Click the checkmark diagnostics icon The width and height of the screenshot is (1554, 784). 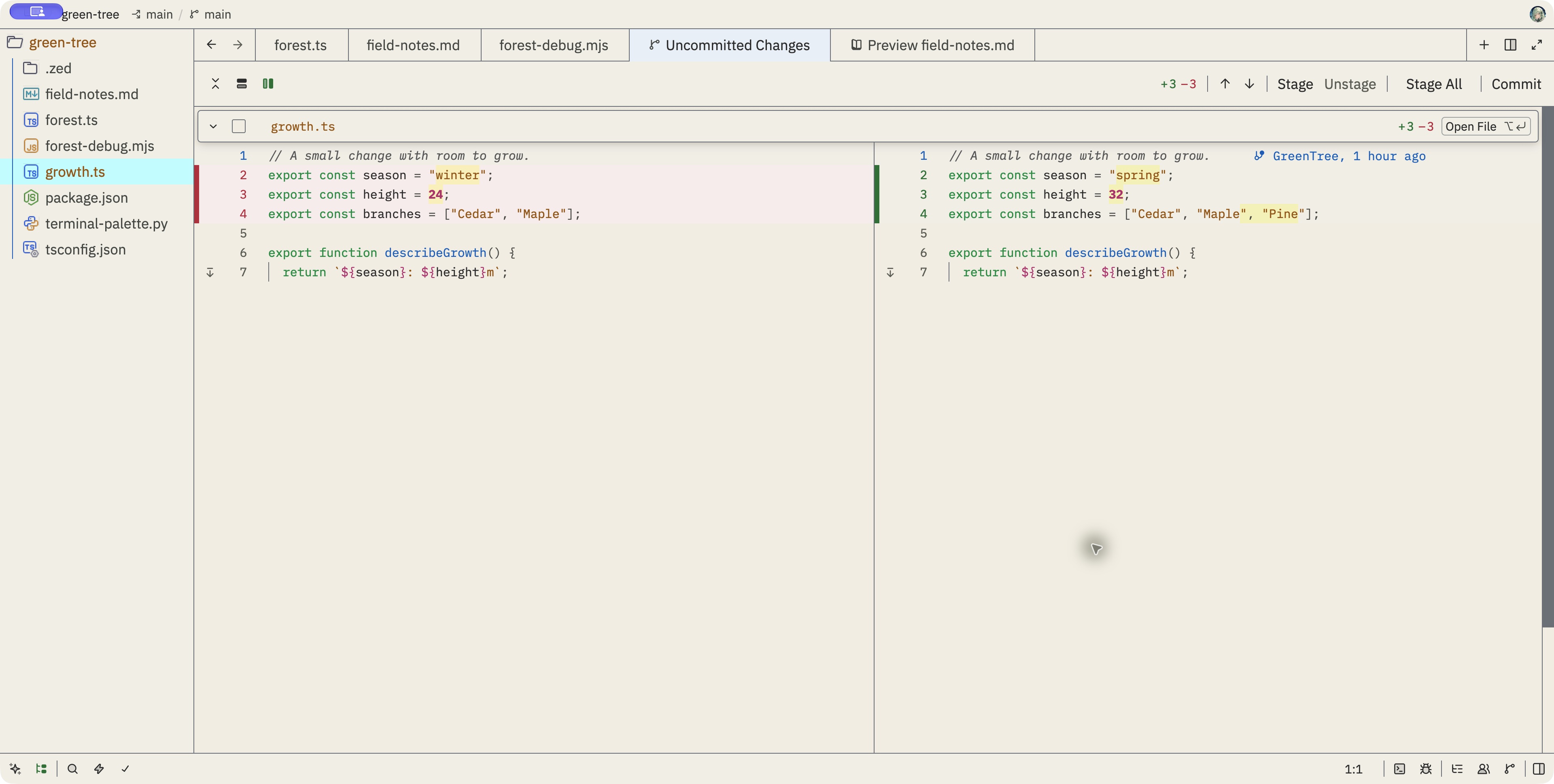pyautogui.click(x=125, y=768)
